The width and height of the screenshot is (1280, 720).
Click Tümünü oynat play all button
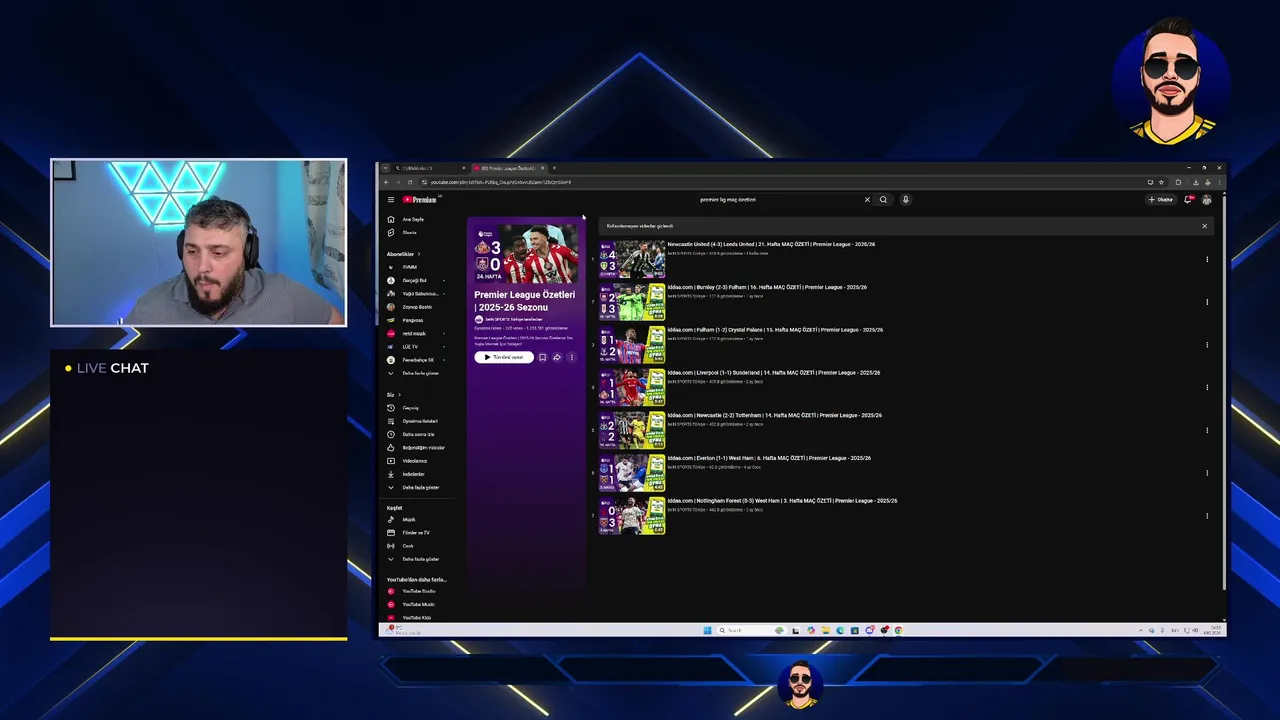(503, 357)
